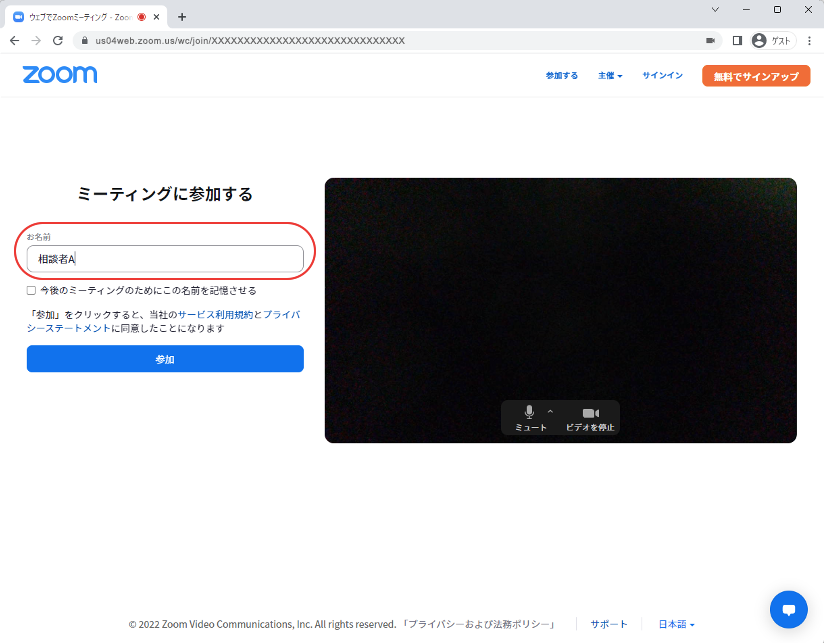The image size is (824, 643).
Task: Check remember this name for future meetings
Action: click(32, 291)
